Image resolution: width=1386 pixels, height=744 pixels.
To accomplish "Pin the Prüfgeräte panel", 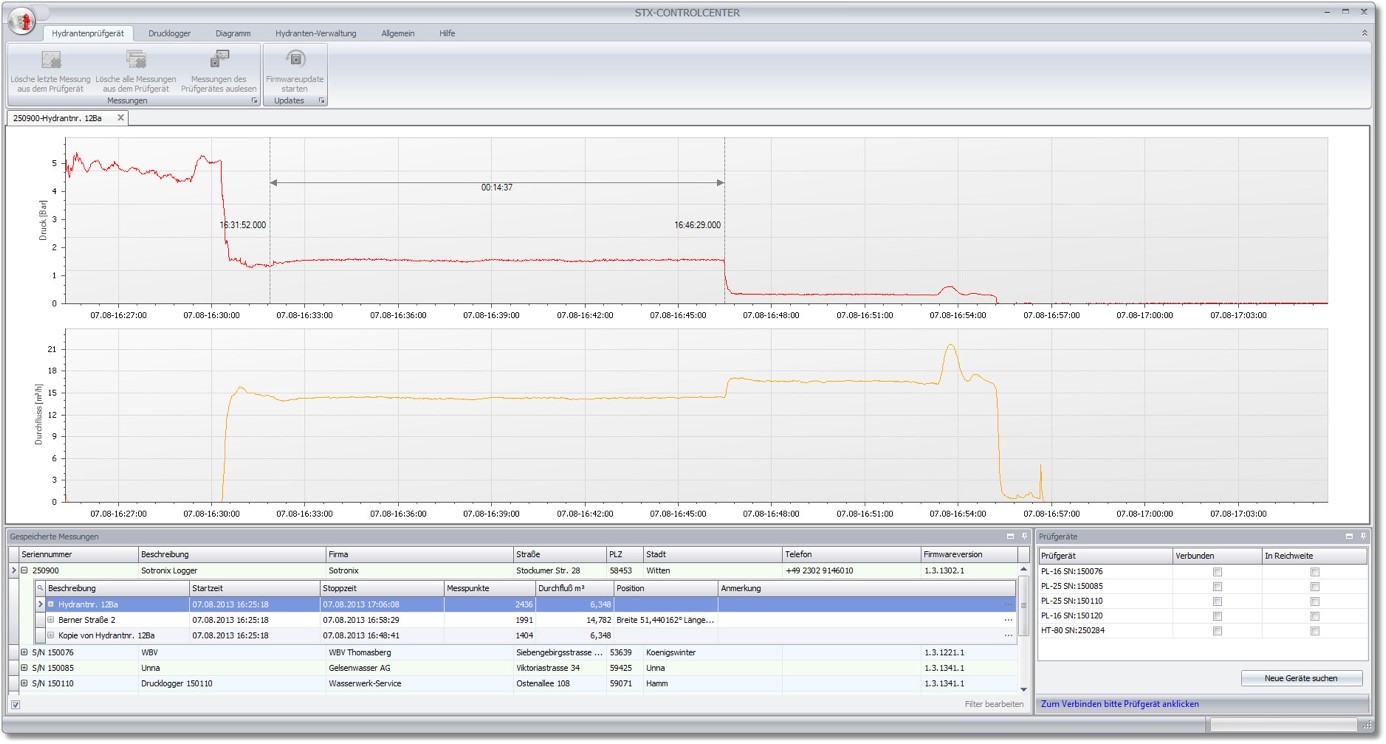I will point(1363,537).
